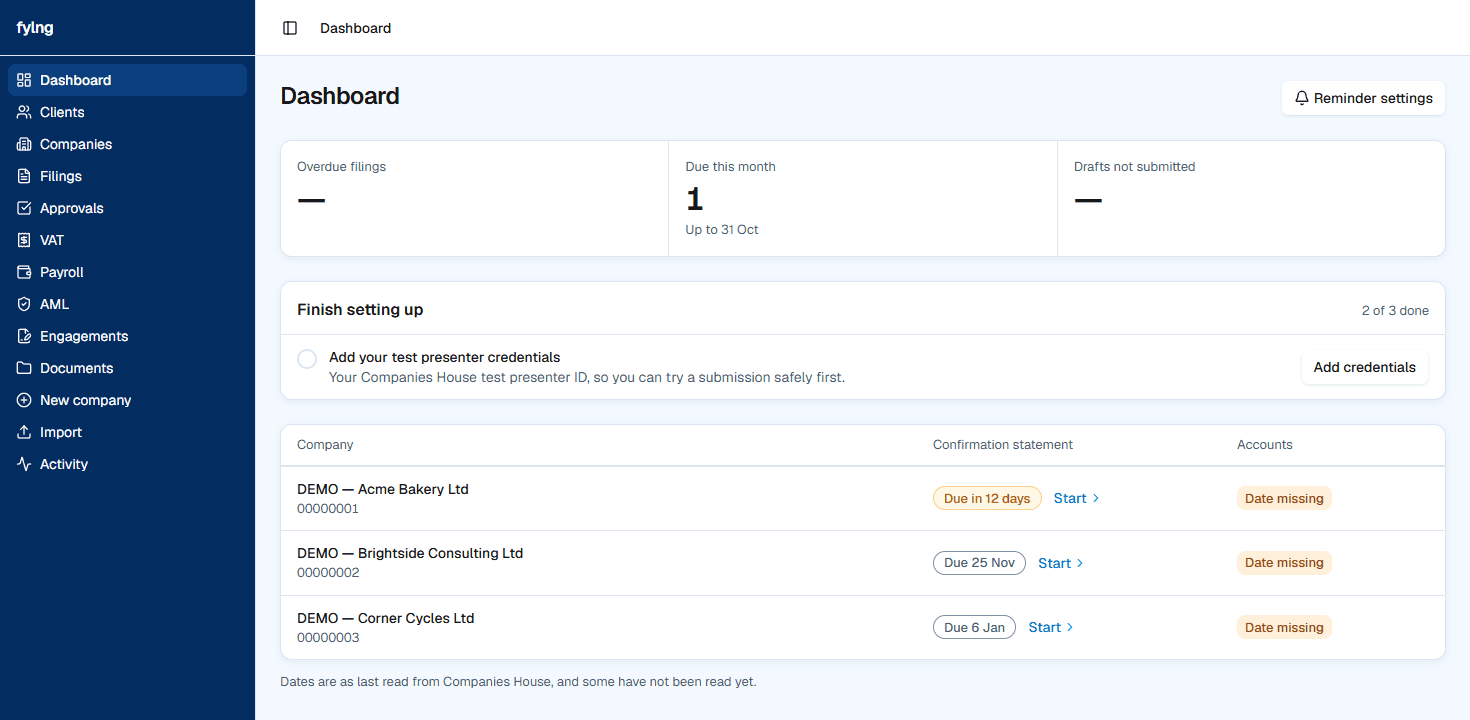Click the Companies building icon

[24, 144]
